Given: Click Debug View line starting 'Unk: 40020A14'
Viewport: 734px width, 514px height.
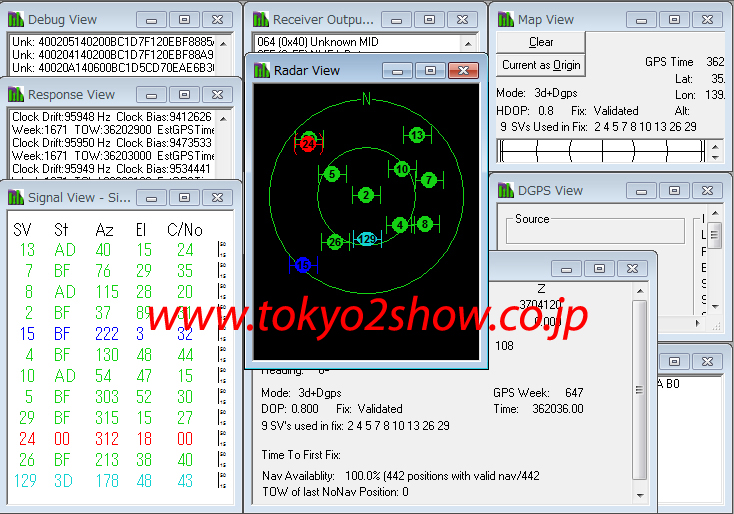Looking at the screenshot, I should coord(112,68).
